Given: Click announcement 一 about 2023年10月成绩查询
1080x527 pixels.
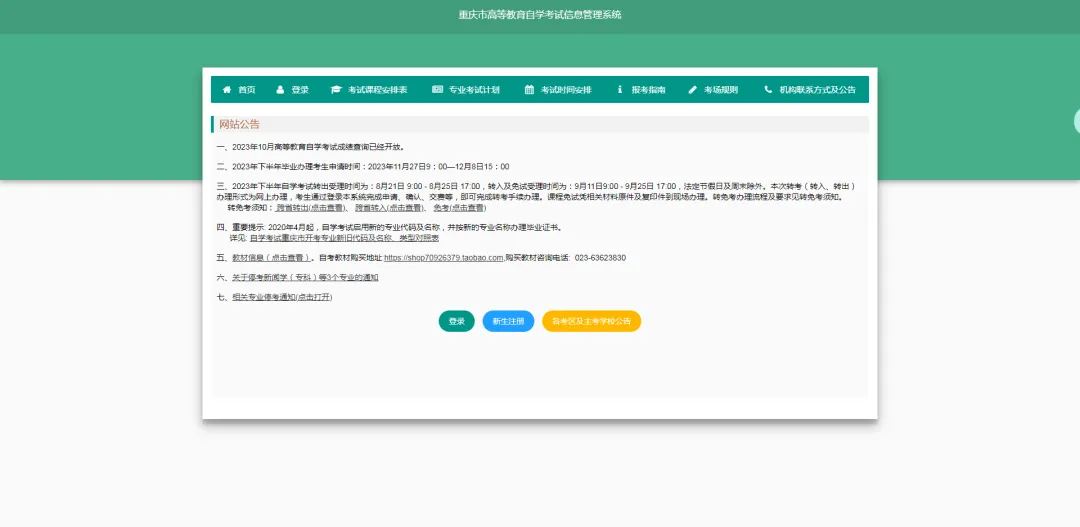Looking at the screenshot, I should (x=311, y=147).
